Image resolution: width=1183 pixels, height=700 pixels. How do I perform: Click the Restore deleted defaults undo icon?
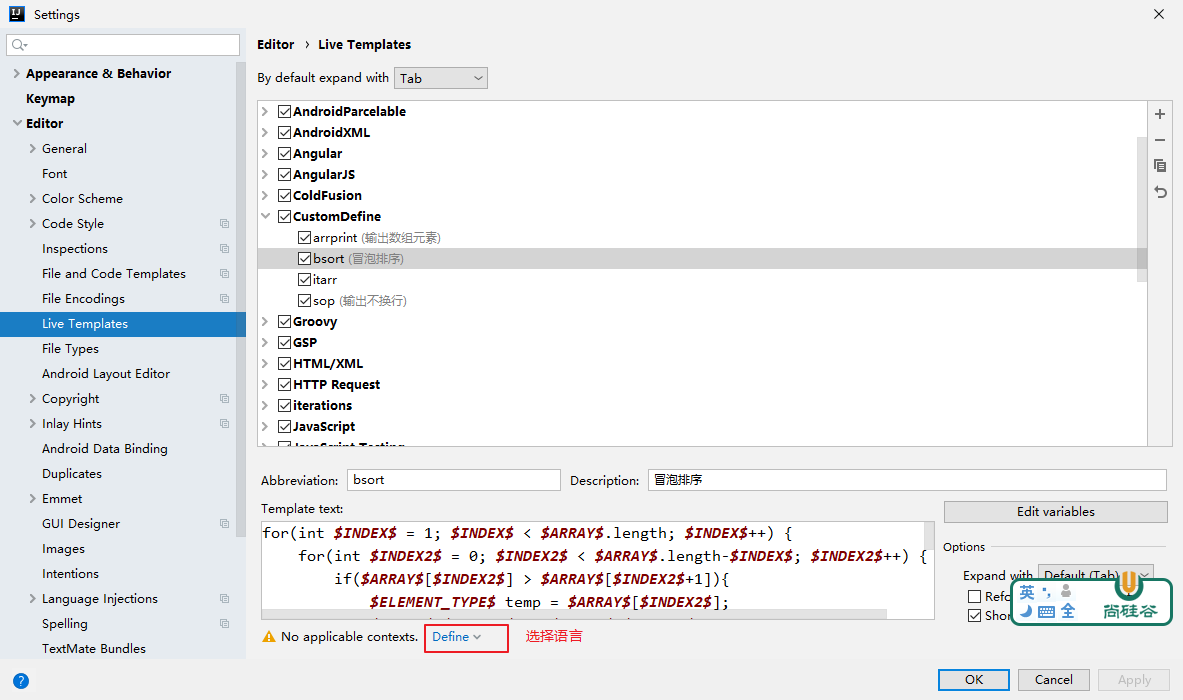click(x=1160, y=192)
